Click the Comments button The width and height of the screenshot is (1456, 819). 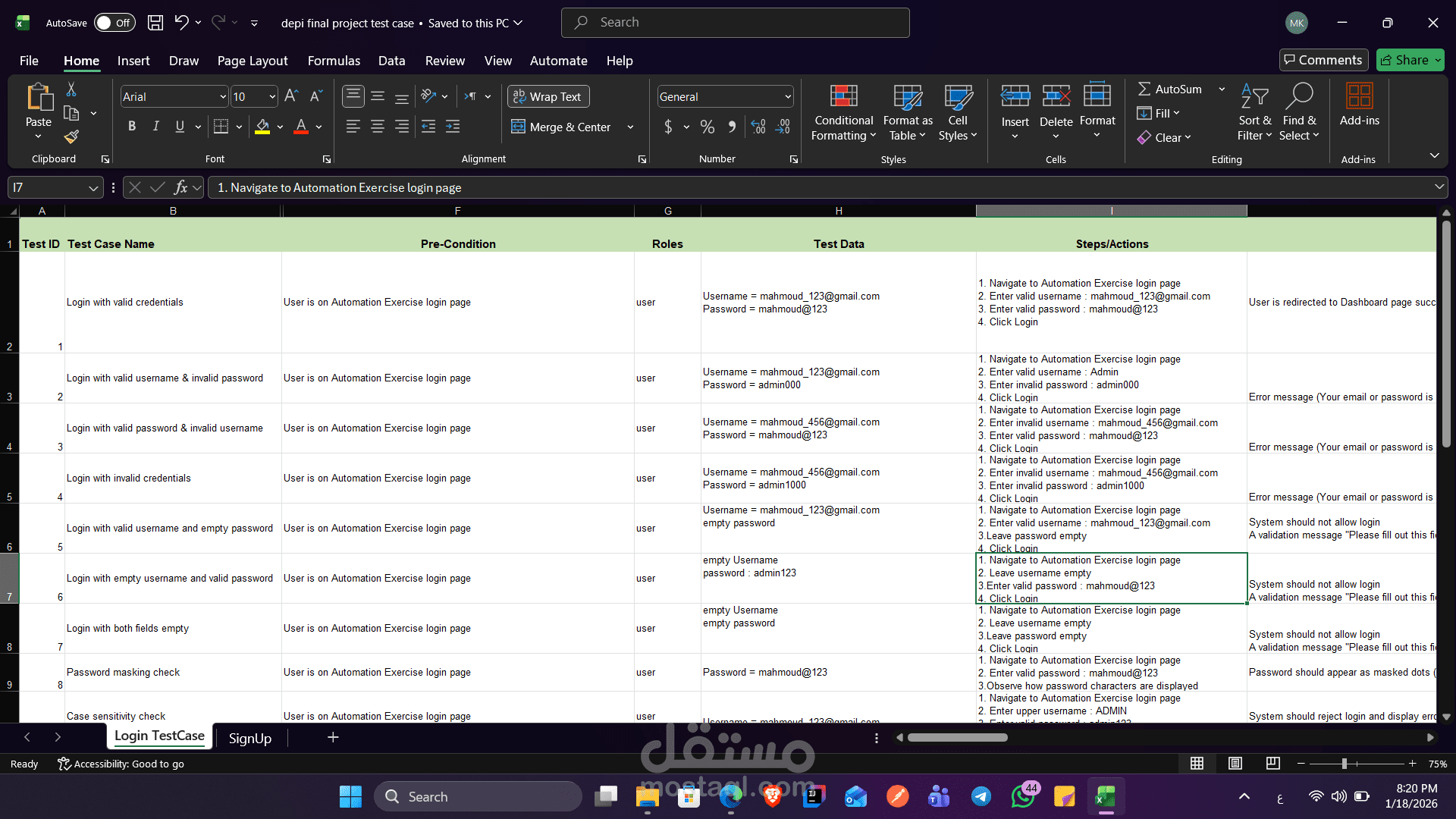[x=1323, y=60]
